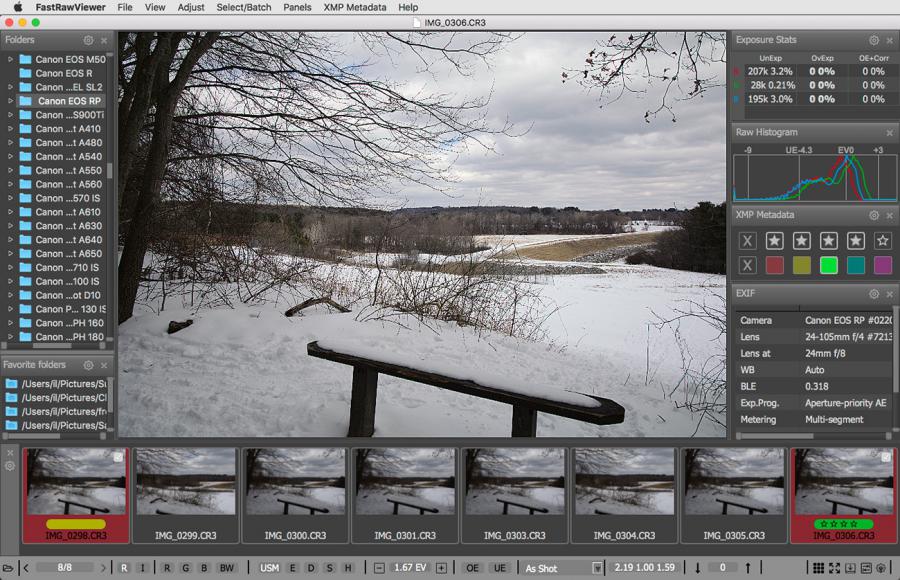The height and width of the screenshot is (580, 900).
Task: Open Exposure Stats panel settings gear
Action: (x=874, y=40)
